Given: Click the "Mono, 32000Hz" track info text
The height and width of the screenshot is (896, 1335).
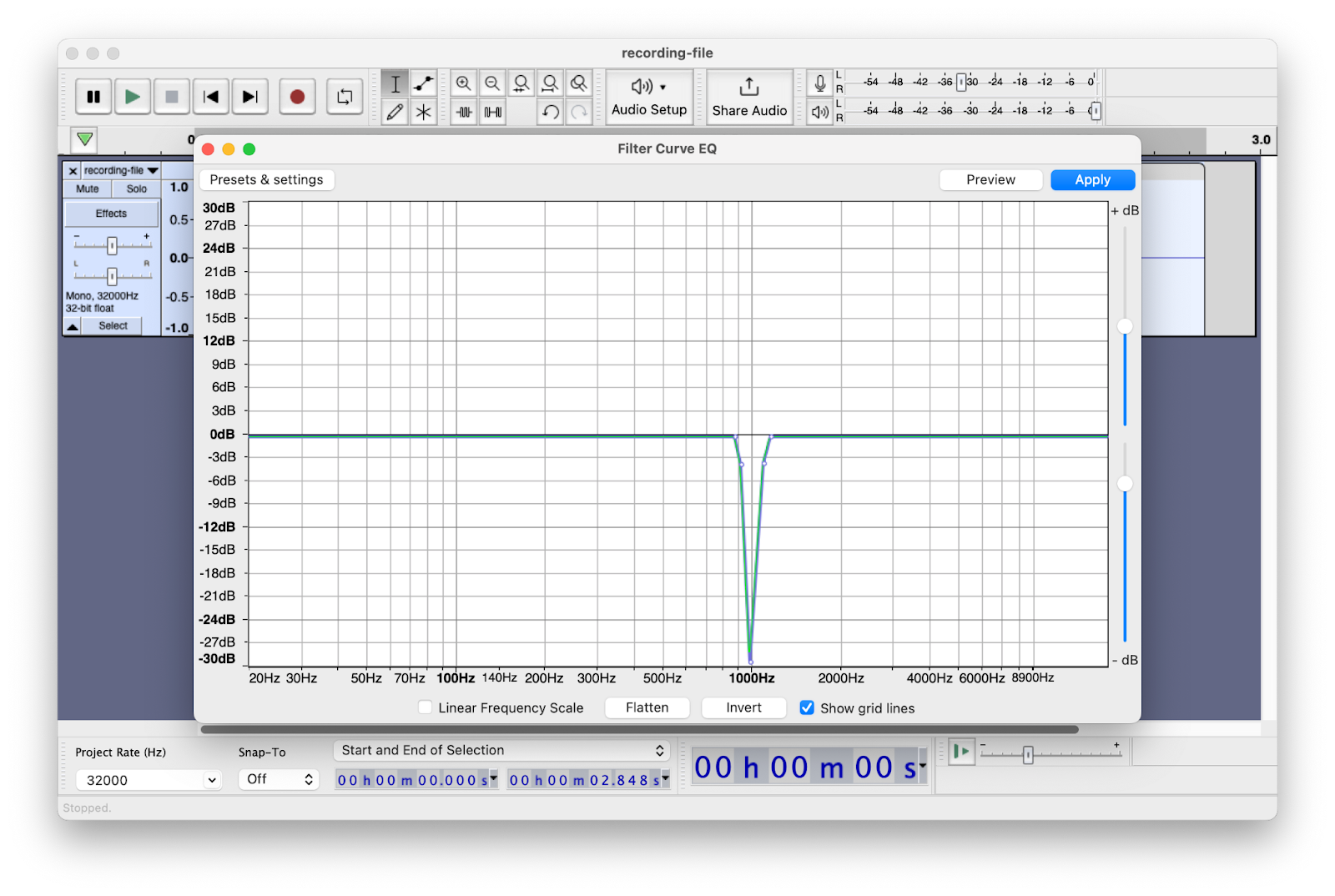Looking at the screenshot, I should coord(102,296).
